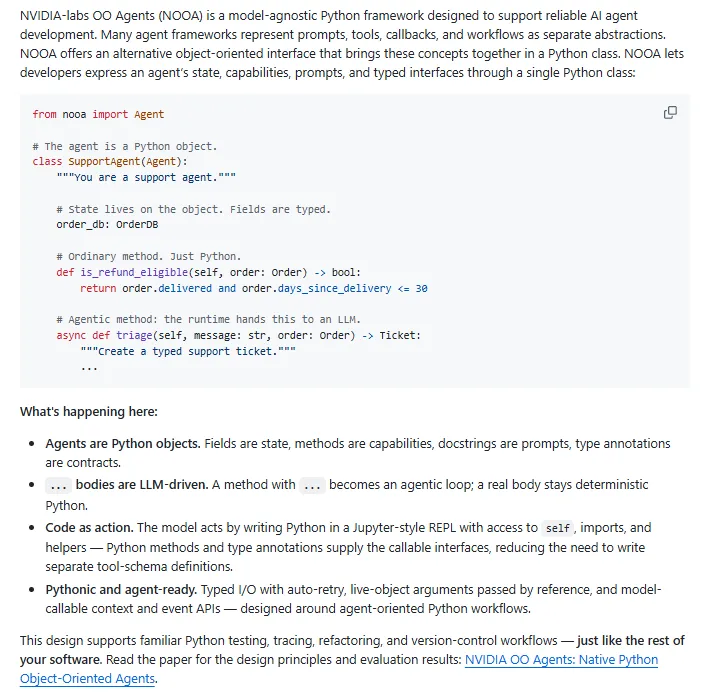Screen dimensions: 712x692
Task: Click the first '...' inline code badge
Action: click(x=58, y=485)
